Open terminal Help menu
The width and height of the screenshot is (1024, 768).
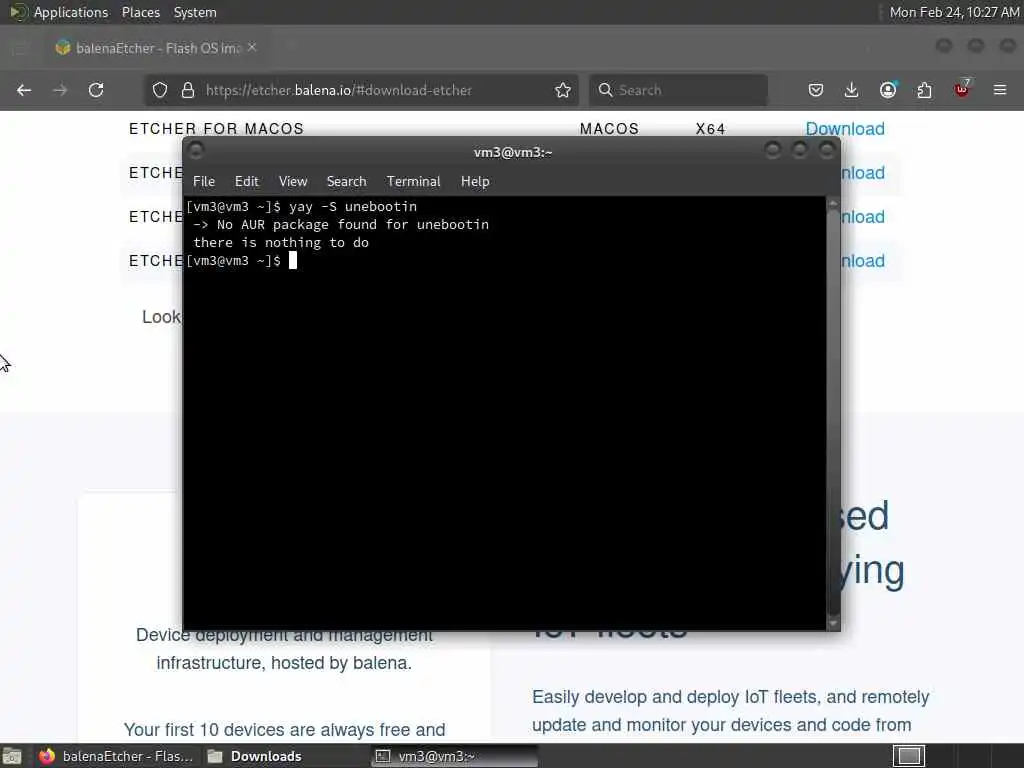click(x=475, y=182)
